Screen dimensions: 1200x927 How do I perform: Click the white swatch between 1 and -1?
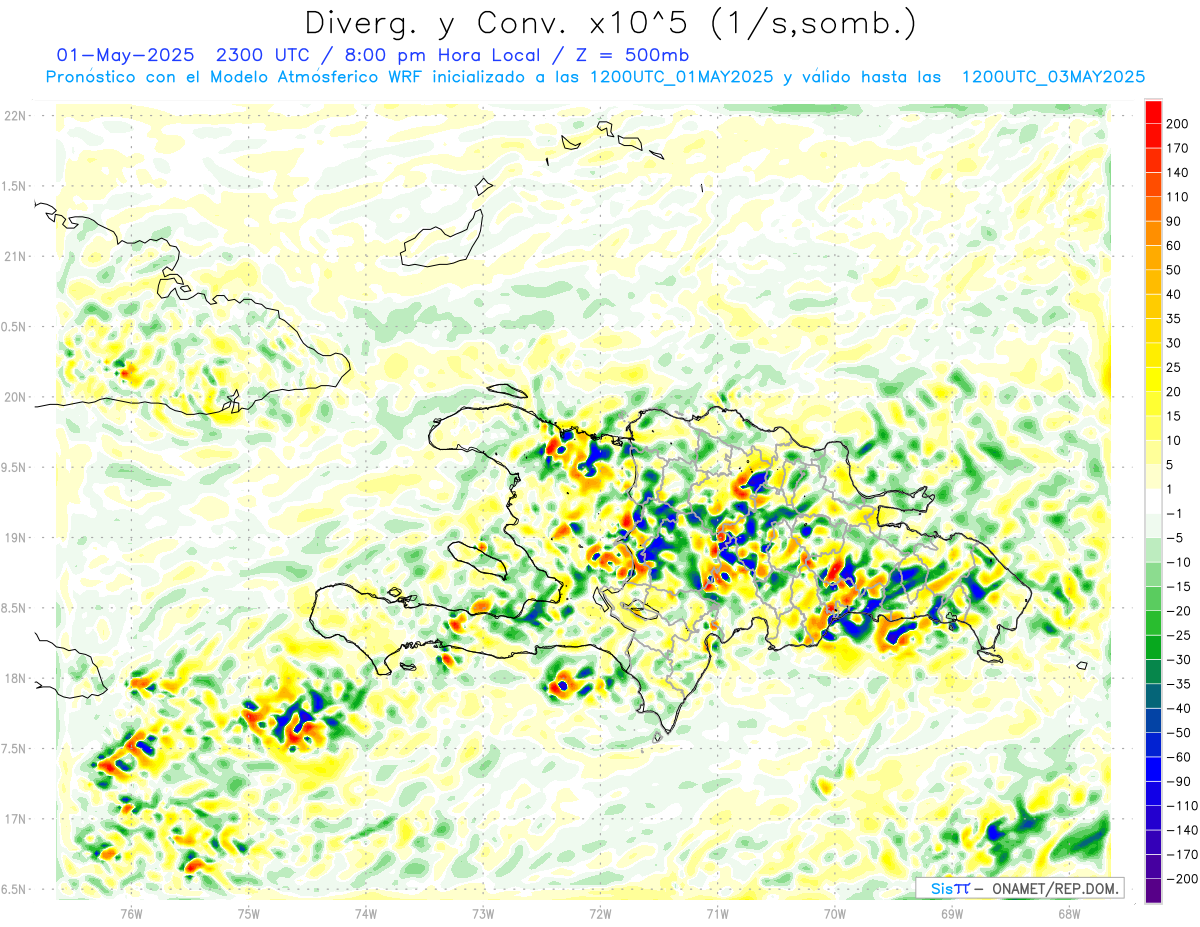click(1153, 502)
